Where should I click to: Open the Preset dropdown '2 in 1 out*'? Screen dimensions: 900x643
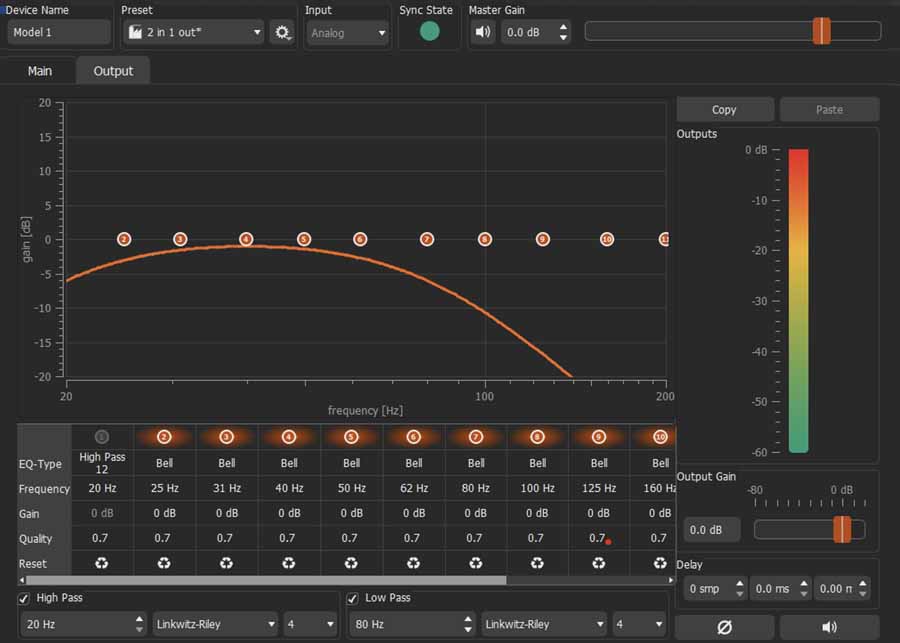[193, 32]
